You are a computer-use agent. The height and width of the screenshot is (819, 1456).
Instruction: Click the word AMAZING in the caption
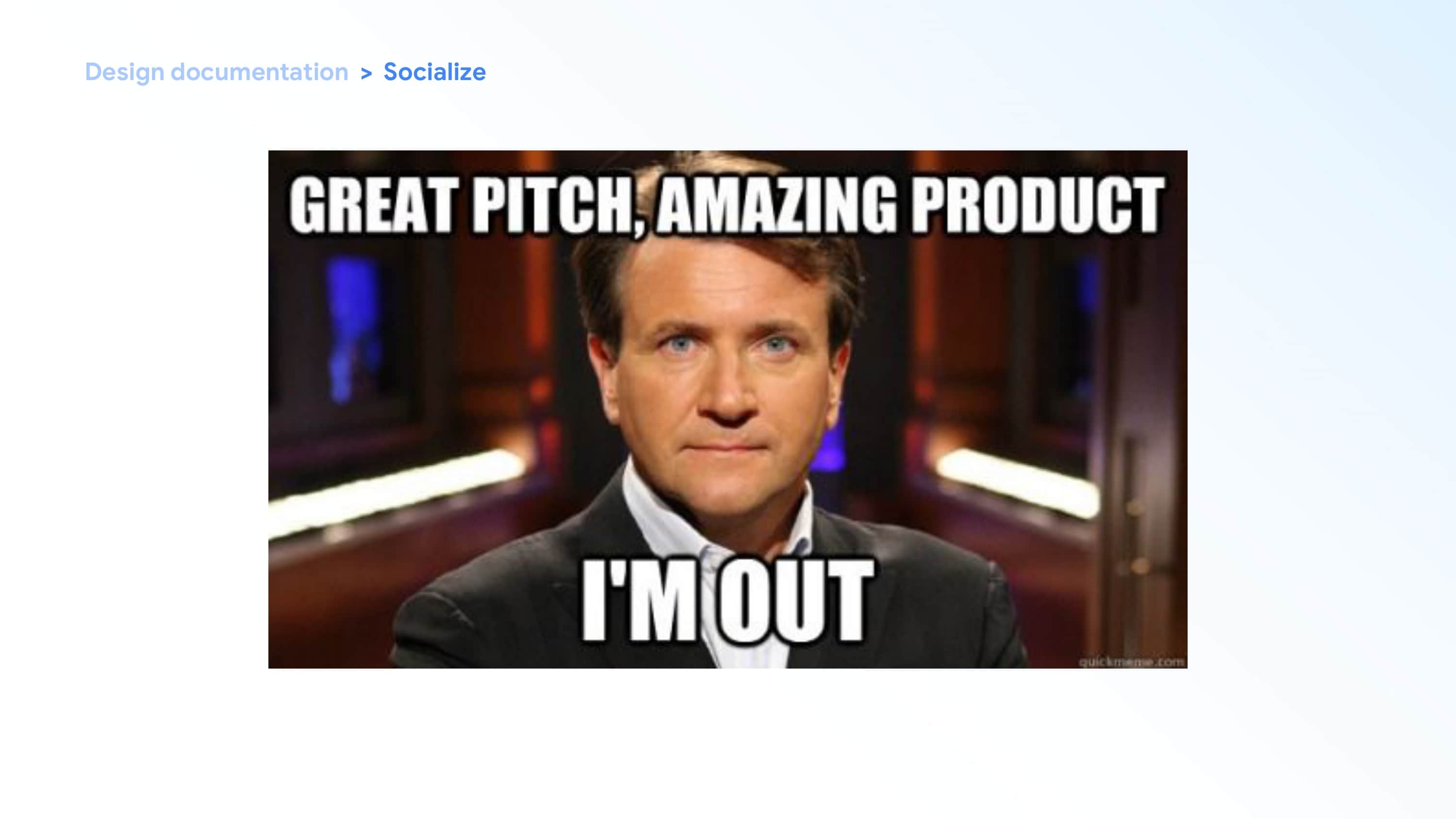(x=777, y=205)
